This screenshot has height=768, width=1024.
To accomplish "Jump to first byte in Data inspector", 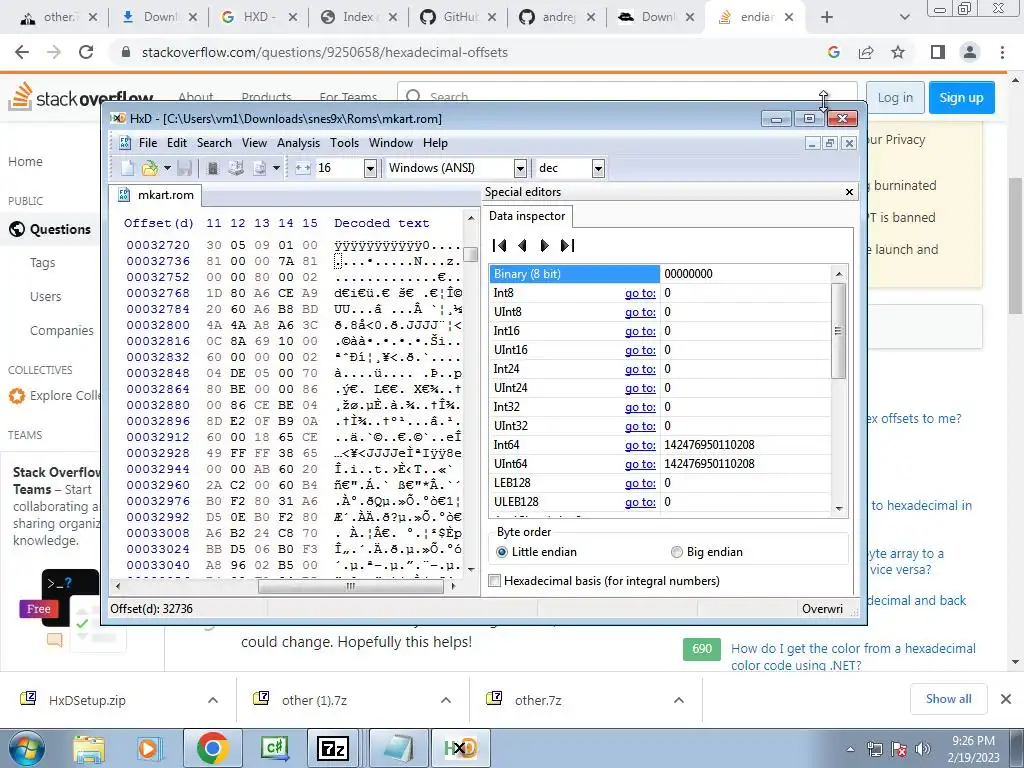I will [500, 246].
